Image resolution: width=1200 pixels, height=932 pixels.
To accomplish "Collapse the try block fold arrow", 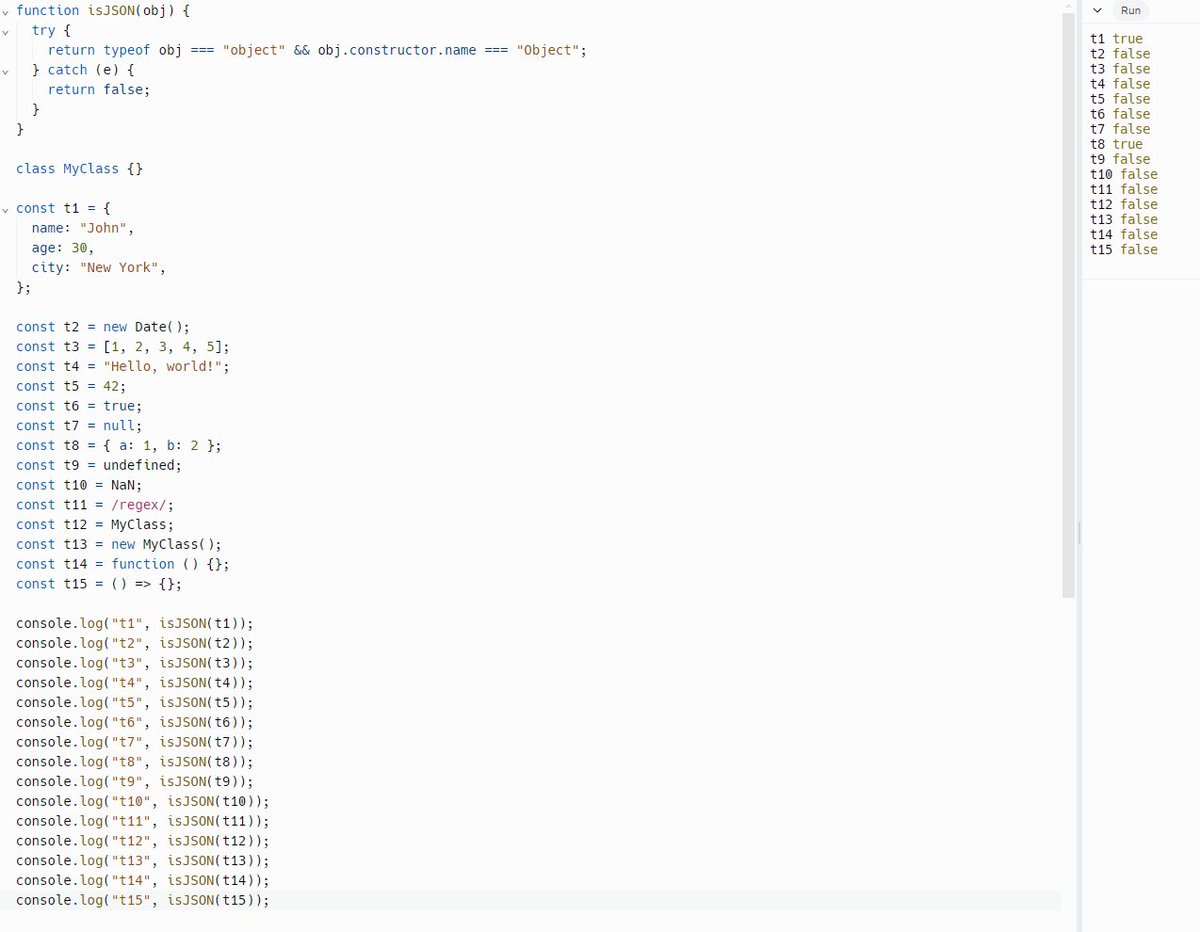I will 5,30.
